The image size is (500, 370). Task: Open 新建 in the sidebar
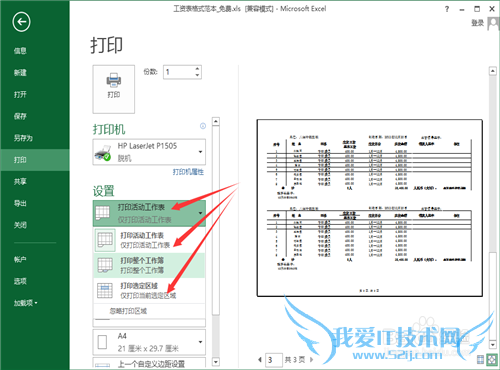pos(20,72)
